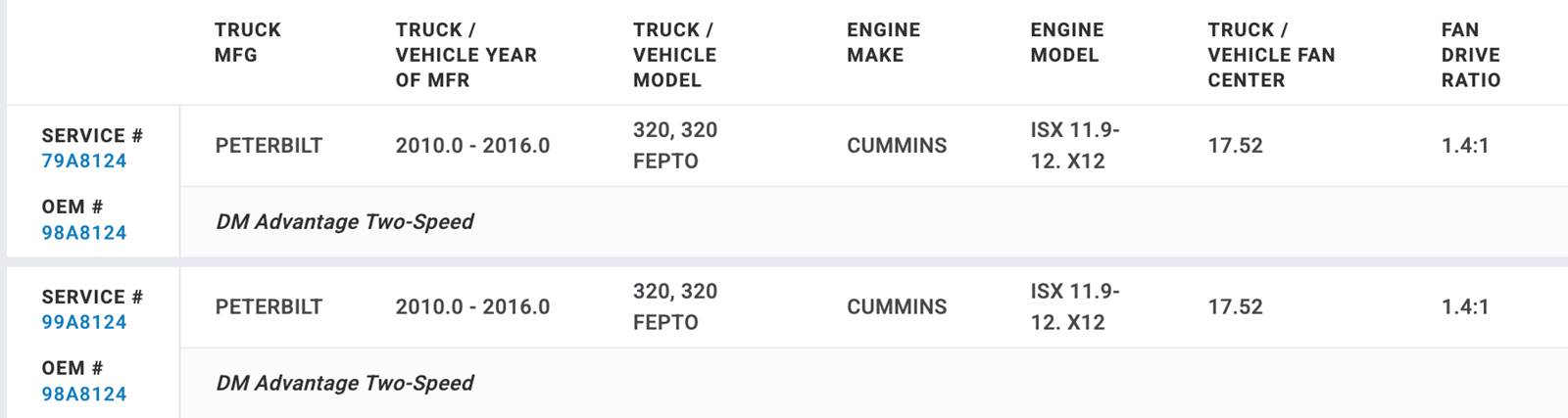Viewport: 1568px width, 418px height.
Task: Click the Truck MFG column header
Action: click(x=247, y=43)
